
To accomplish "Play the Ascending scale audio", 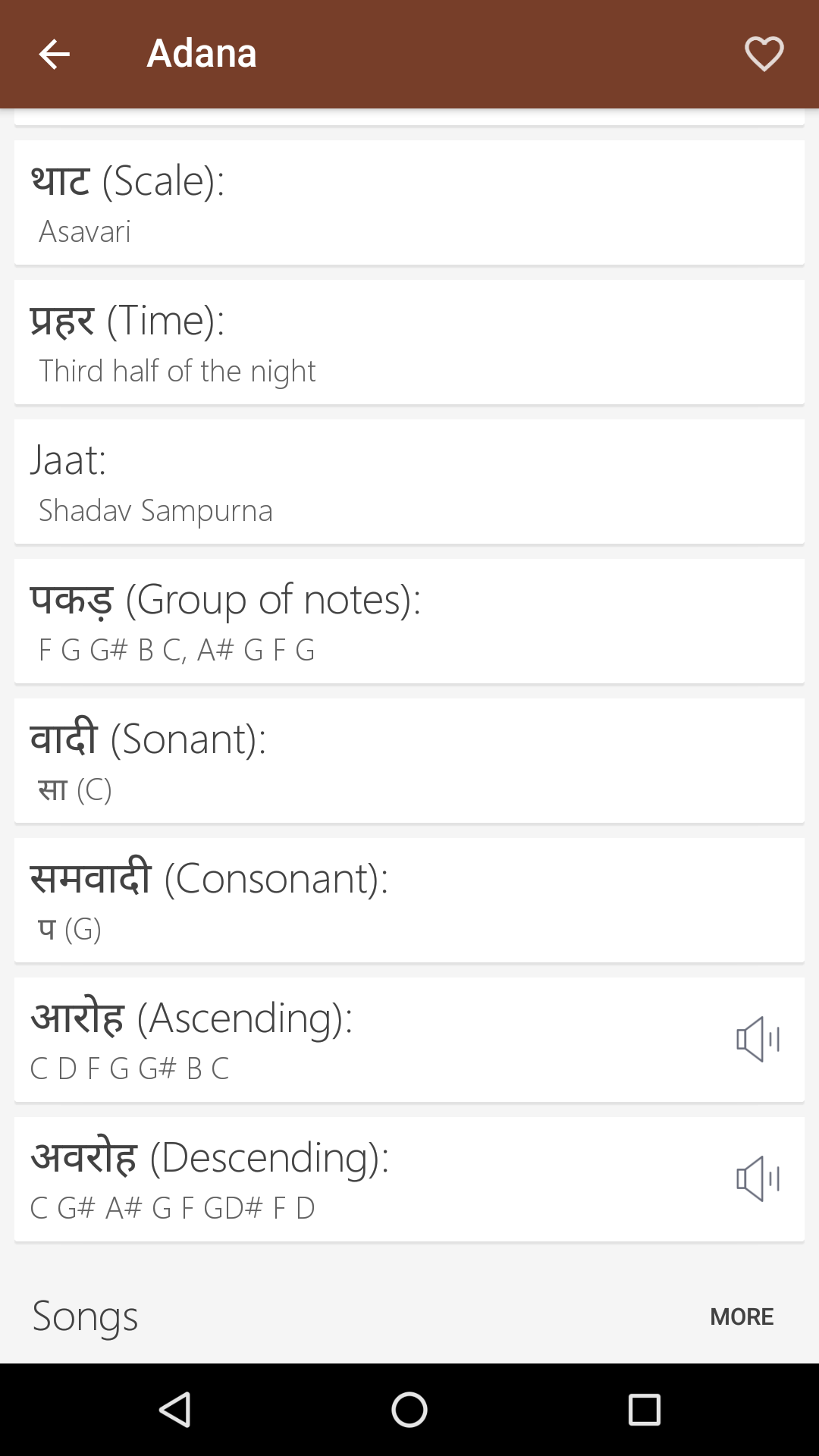I will 758,1040.
